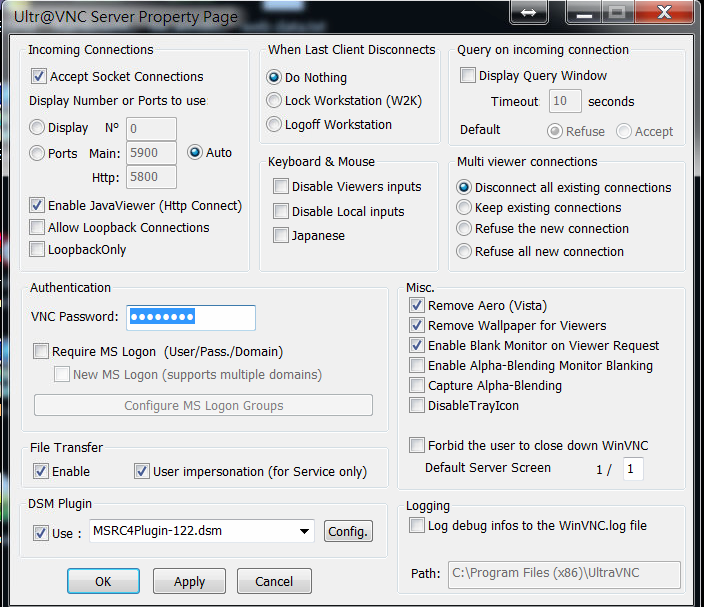Check Log debug infos to WinVNC.log
The width and height of the screenshot is (704, 607).
(417, 525)
